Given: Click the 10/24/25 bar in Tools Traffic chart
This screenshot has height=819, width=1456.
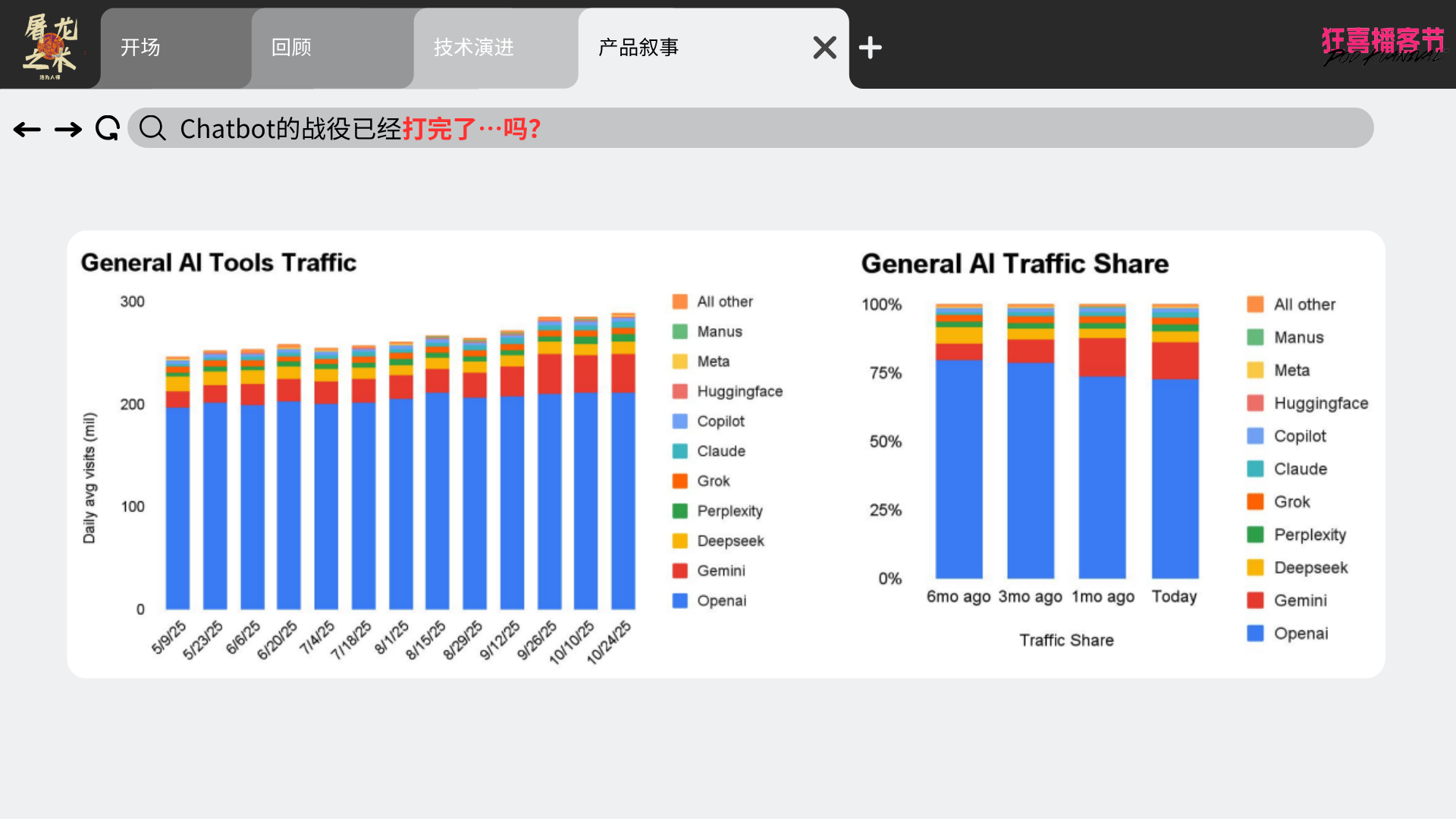Looking at the screenshot, I should click(623, 493).
